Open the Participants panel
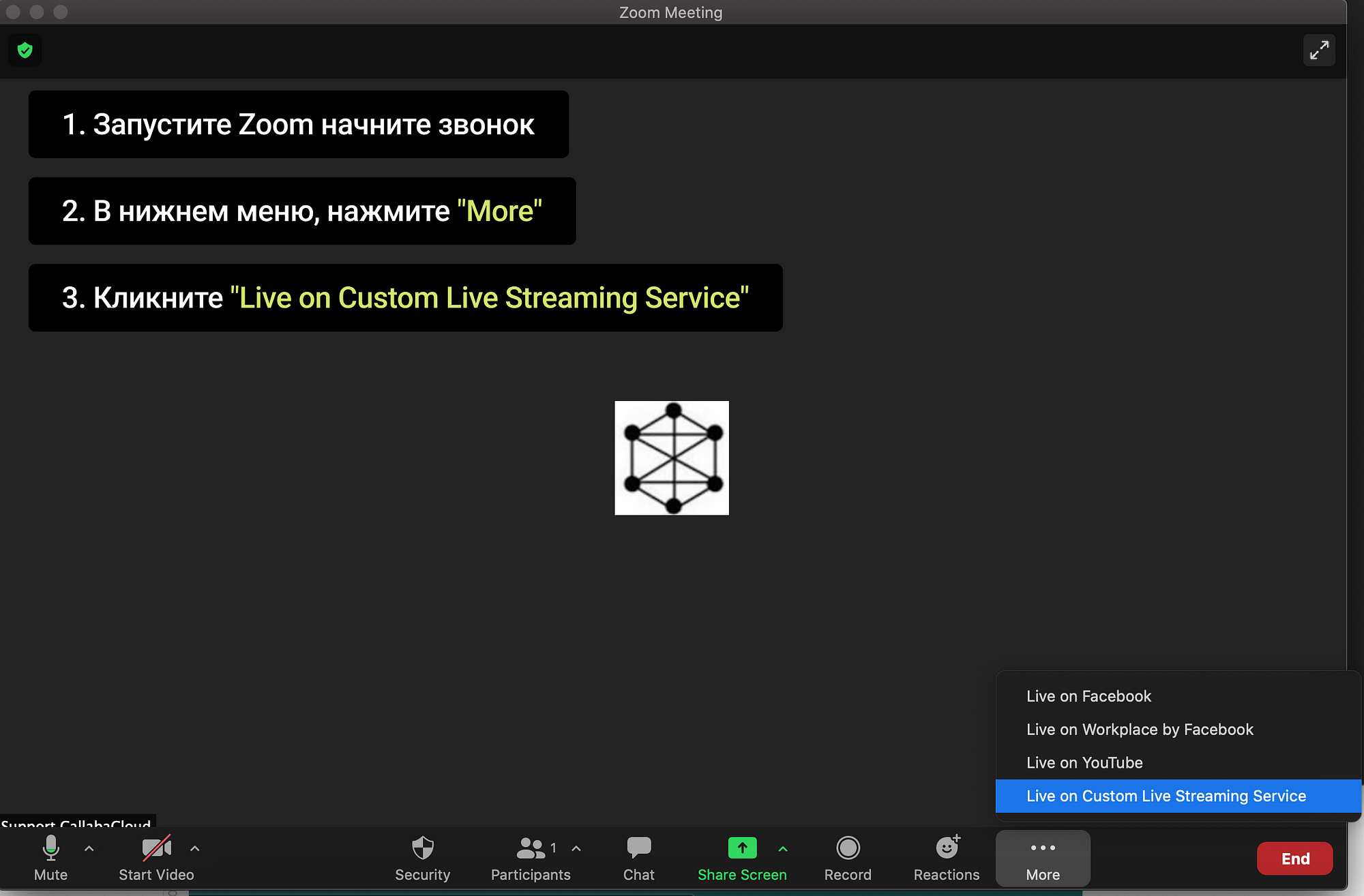This screenshot has width=1364, height=896. coord(531,858)
